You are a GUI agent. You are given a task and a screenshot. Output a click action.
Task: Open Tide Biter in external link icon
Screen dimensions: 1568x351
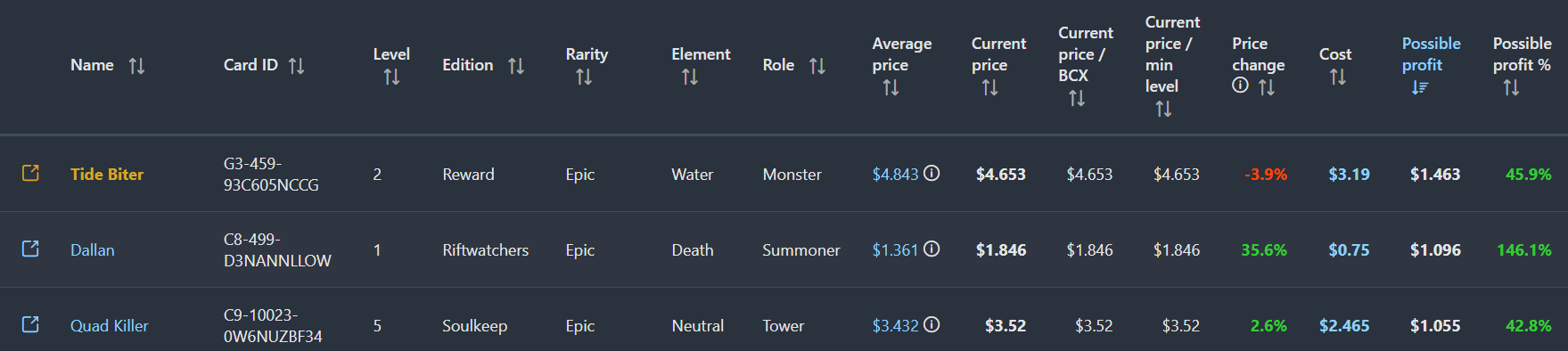coord(30,173)
